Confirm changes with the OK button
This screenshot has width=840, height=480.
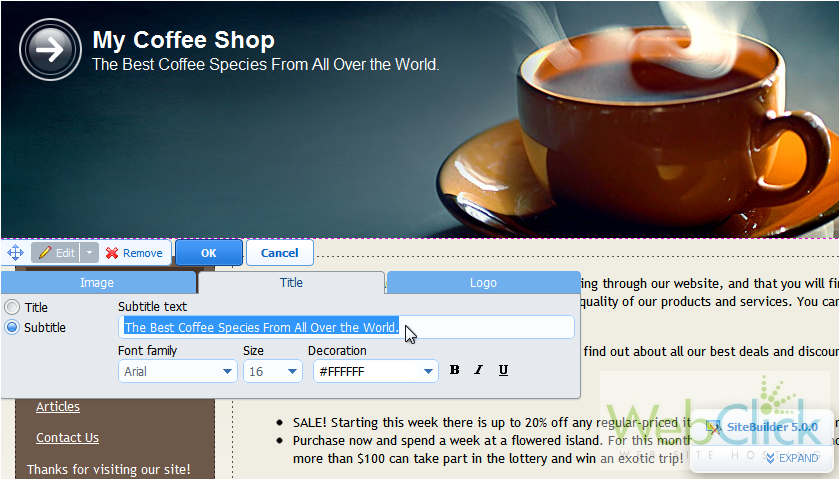tap(209, 253)
